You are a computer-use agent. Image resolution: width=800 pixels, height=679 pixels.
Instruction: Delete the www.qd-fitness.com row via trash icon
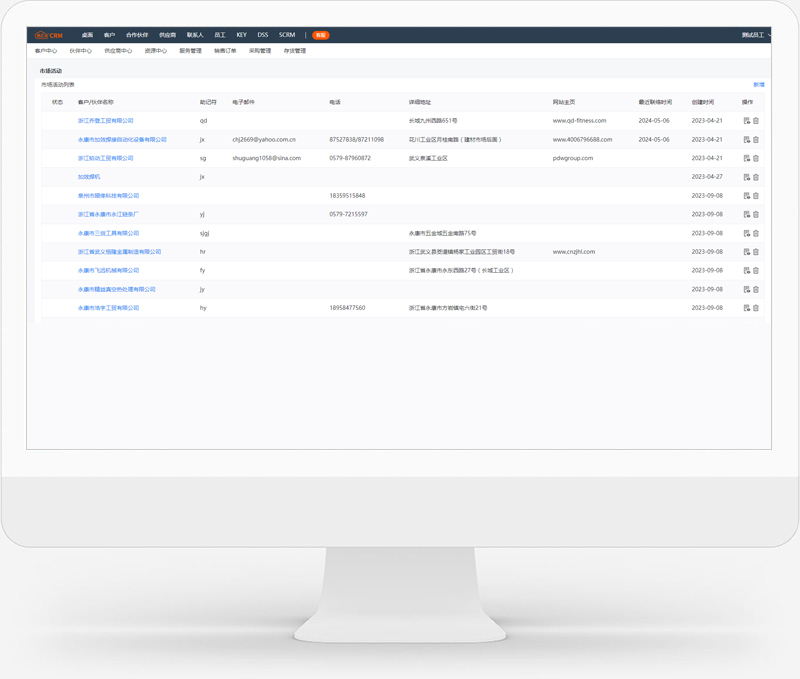coord(756,121)
